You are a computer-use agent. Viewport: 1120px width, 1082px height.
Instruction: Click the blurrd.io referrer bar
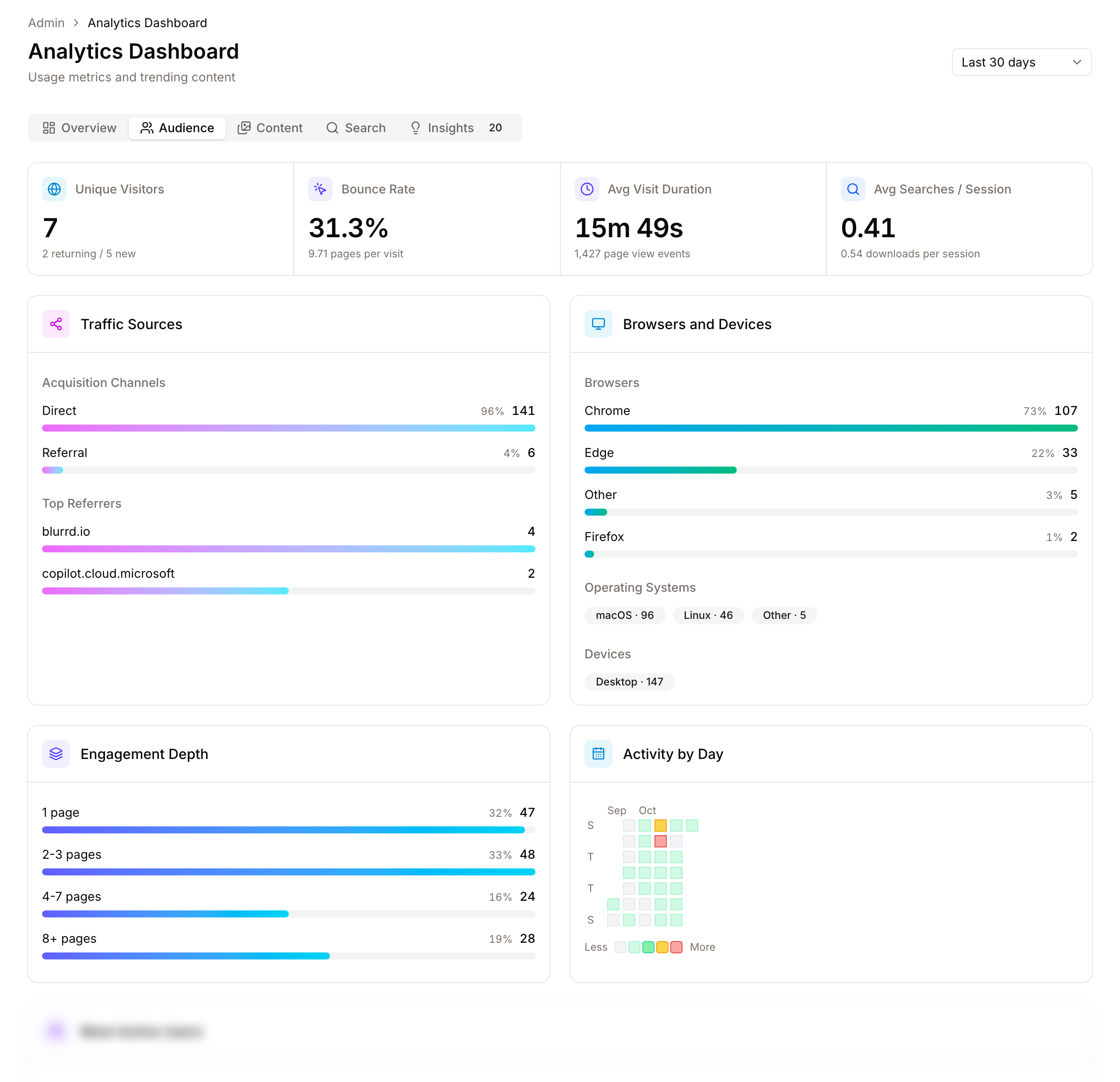289,549
